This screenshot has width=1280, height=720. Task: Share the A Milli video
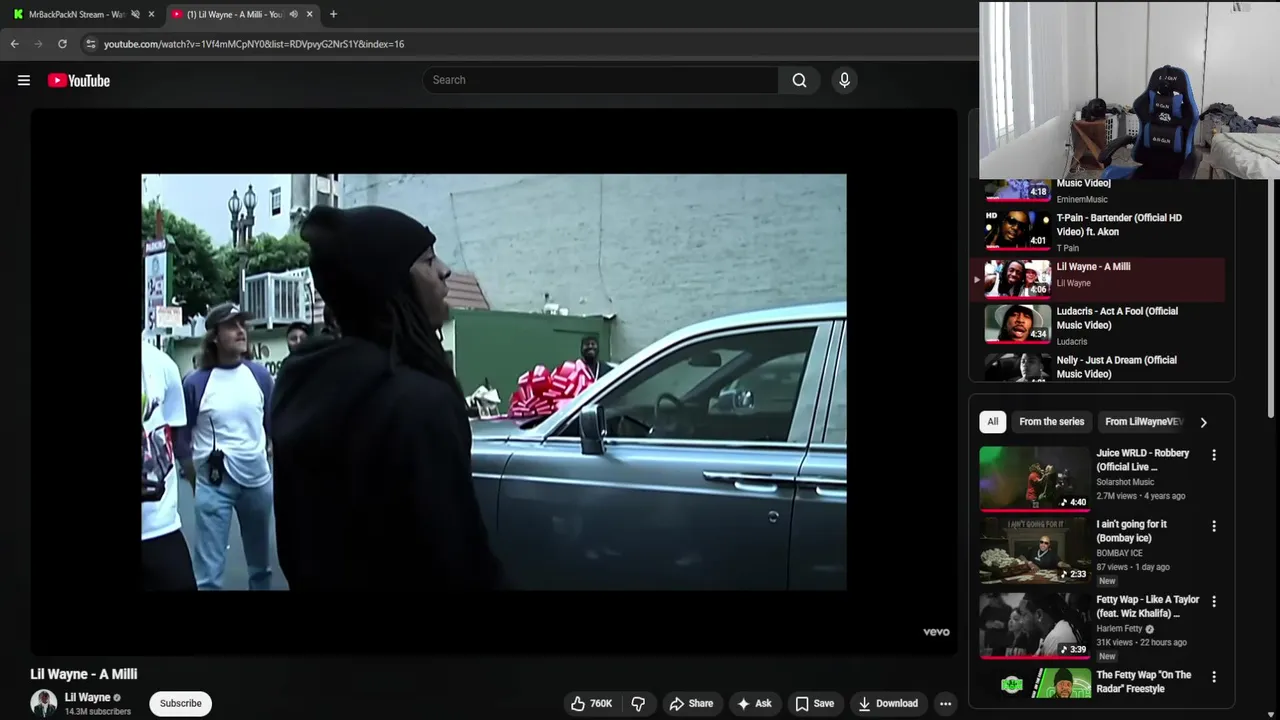click(x=691, y=703)
